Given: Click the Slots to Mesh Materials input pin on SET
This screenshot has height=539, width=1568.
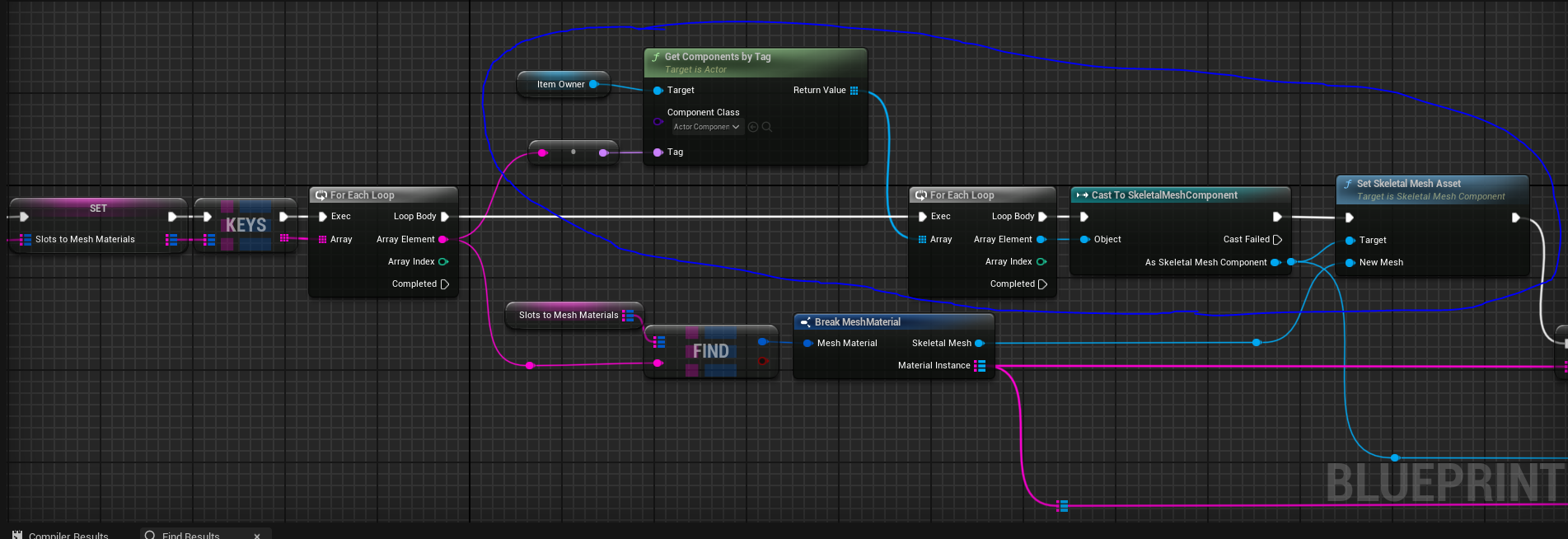Looking at the screenshot, I should pyautogui.click(x=26, y=240).
